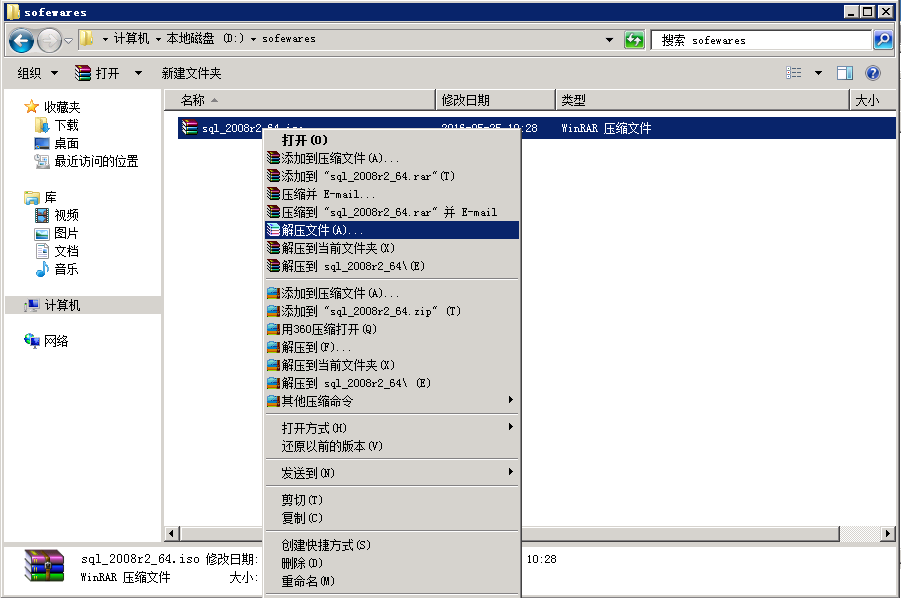Open the 组织 dropdown menu
Viewport: 901px width, 598px height.
pyautogui.click(x=38, y=73)
